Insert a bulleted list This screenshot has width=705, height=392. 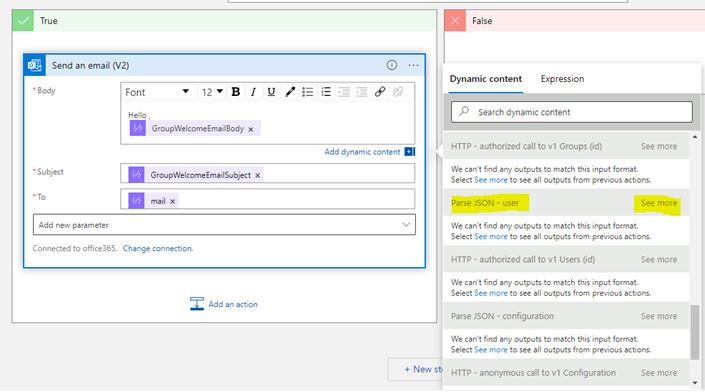[308, 92]
